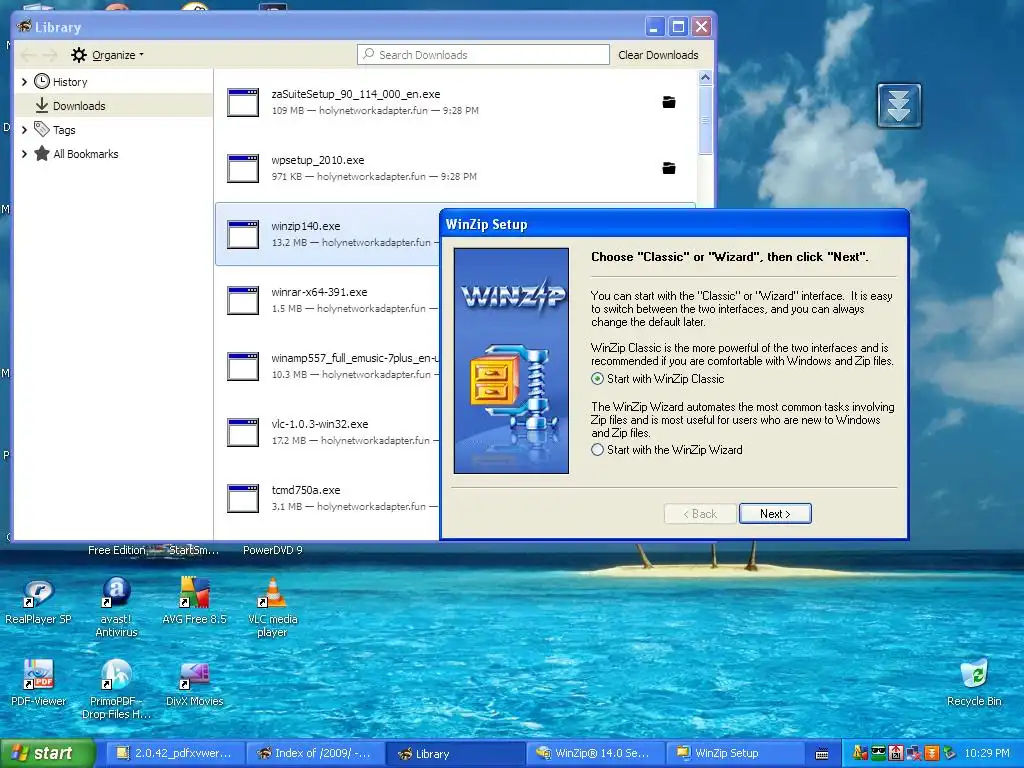Image resolution: width=1024 pixels, height=768 pixels.
Task: Open VLC media player desktop shortcut
Action: 272,607
